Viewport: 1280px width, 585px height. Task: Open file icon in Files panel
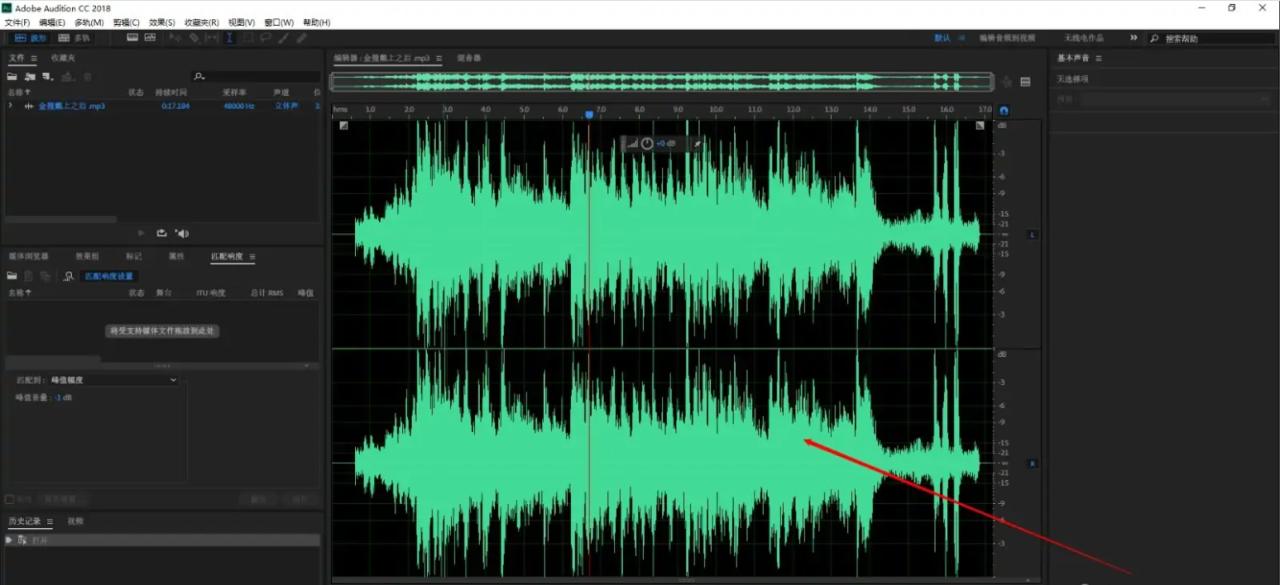pos(13,76)
